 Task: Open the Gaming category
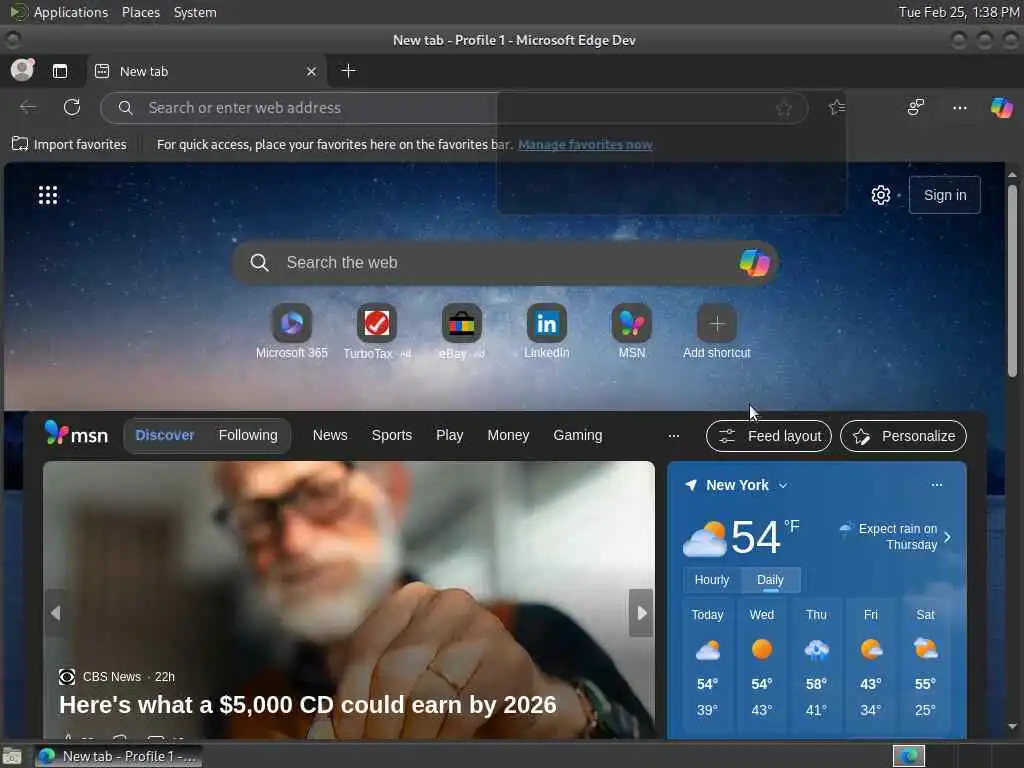pos(577,435)
